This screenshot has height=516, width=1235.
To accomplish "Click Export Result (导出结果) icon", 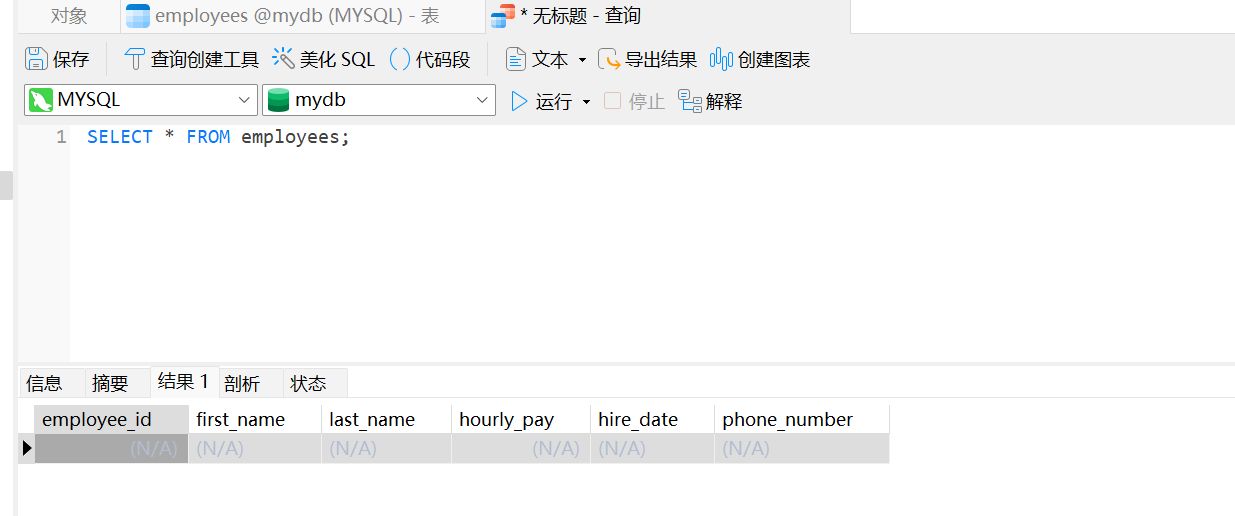I will tap(609, 60).
